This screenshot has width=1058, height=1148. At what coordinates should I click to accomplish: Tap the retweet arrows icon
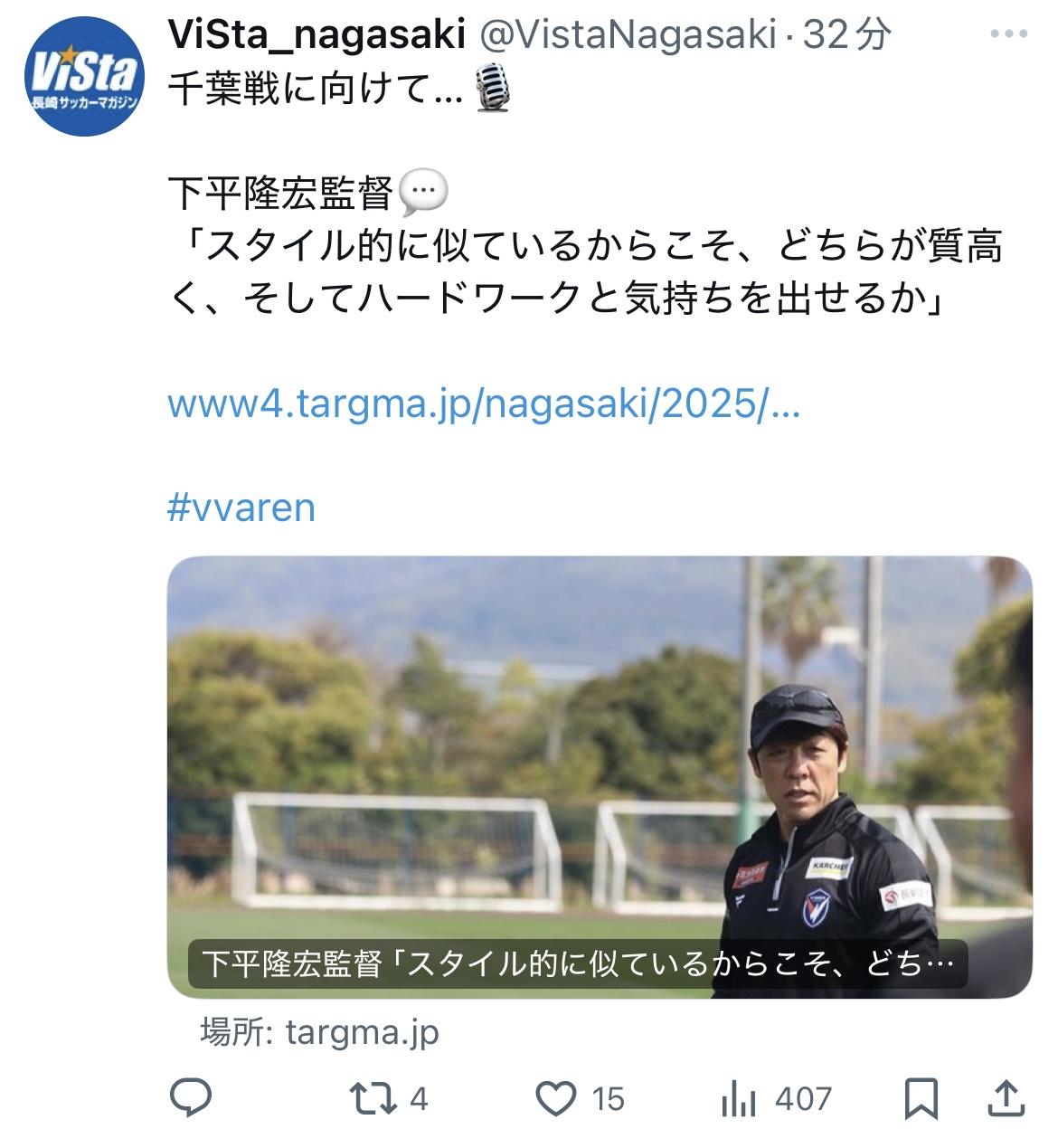tap(373, 1099)
